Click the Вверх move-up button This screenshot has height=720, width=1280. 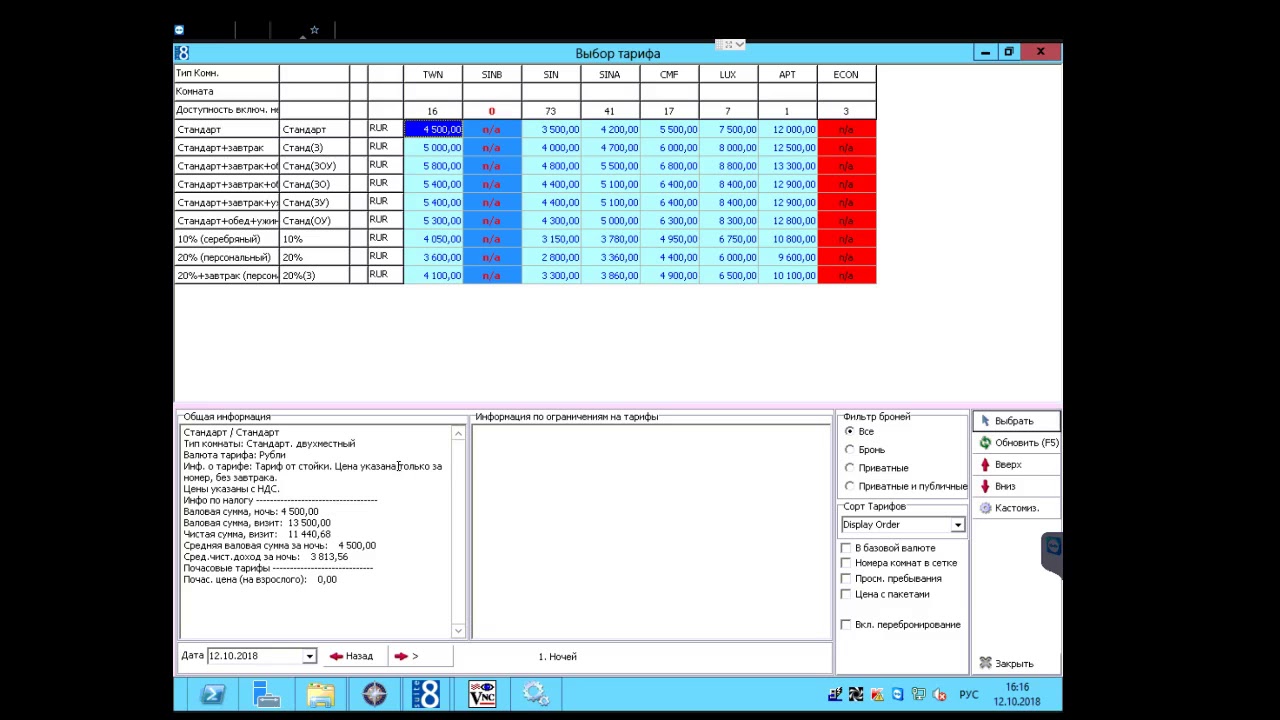click(x=1015, y=464)
